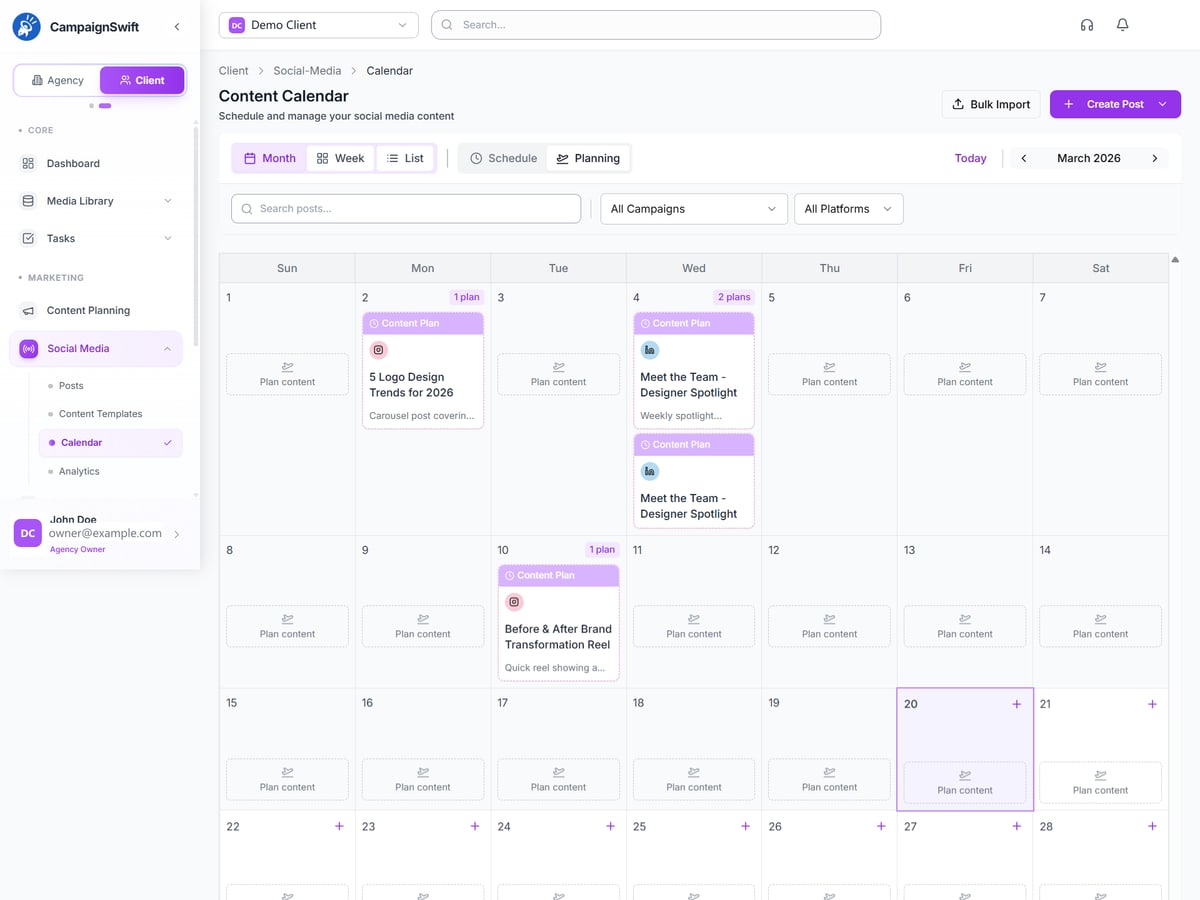1200x900 pixels.
Task: Go to the next month arrow
Action: point(1155,158)
